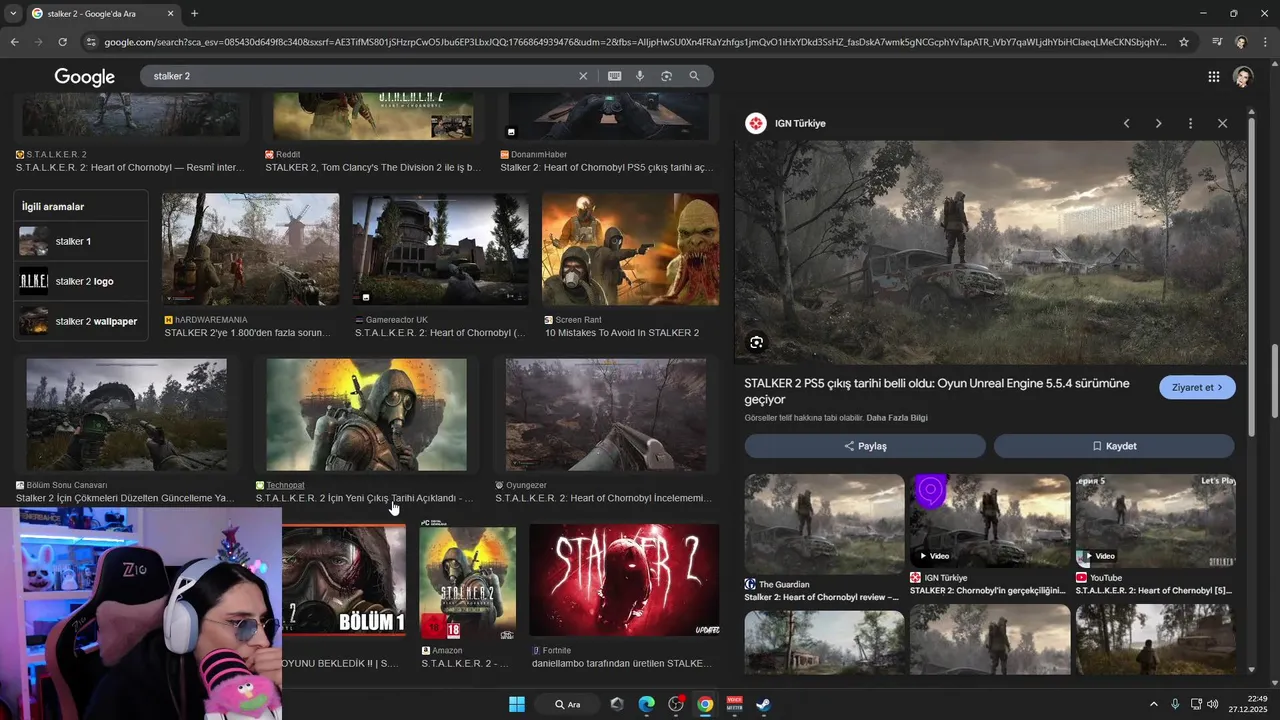The height and width of the screenshot is (720, 1280).
Task: Clear the search box text
Action: tap(583, 76)
